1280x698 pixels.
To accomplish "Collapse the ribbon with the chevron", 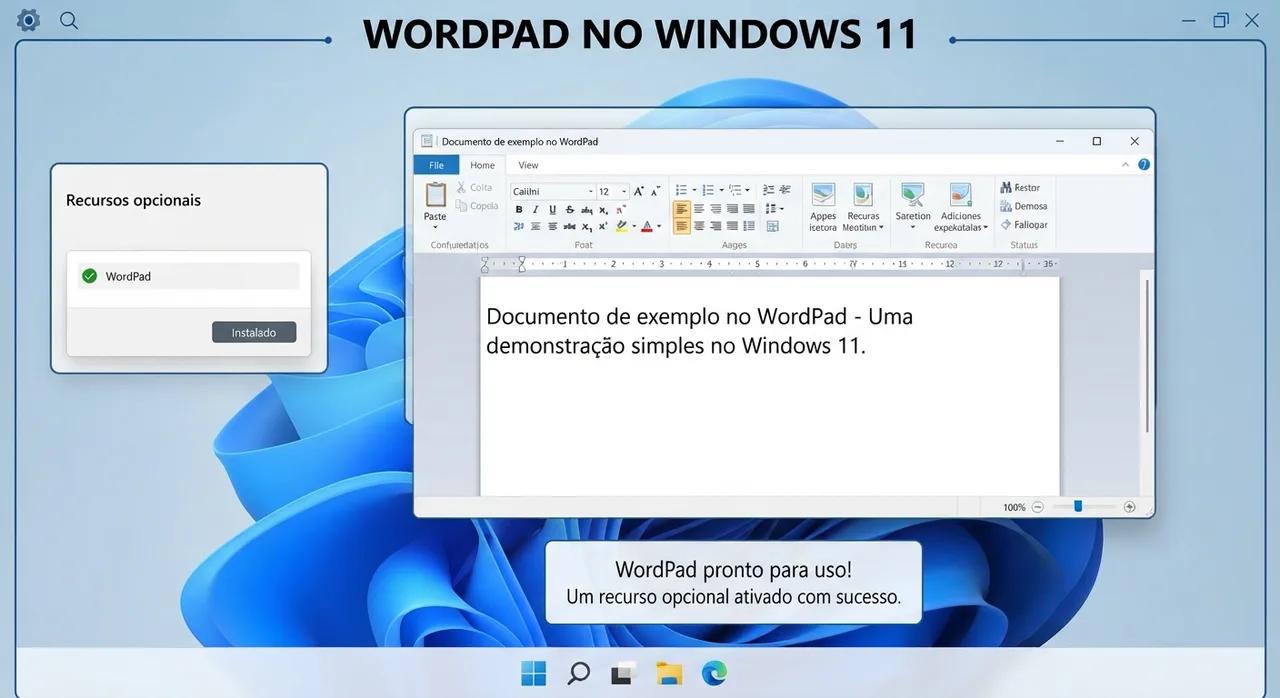I will [x=1126, y=165].
